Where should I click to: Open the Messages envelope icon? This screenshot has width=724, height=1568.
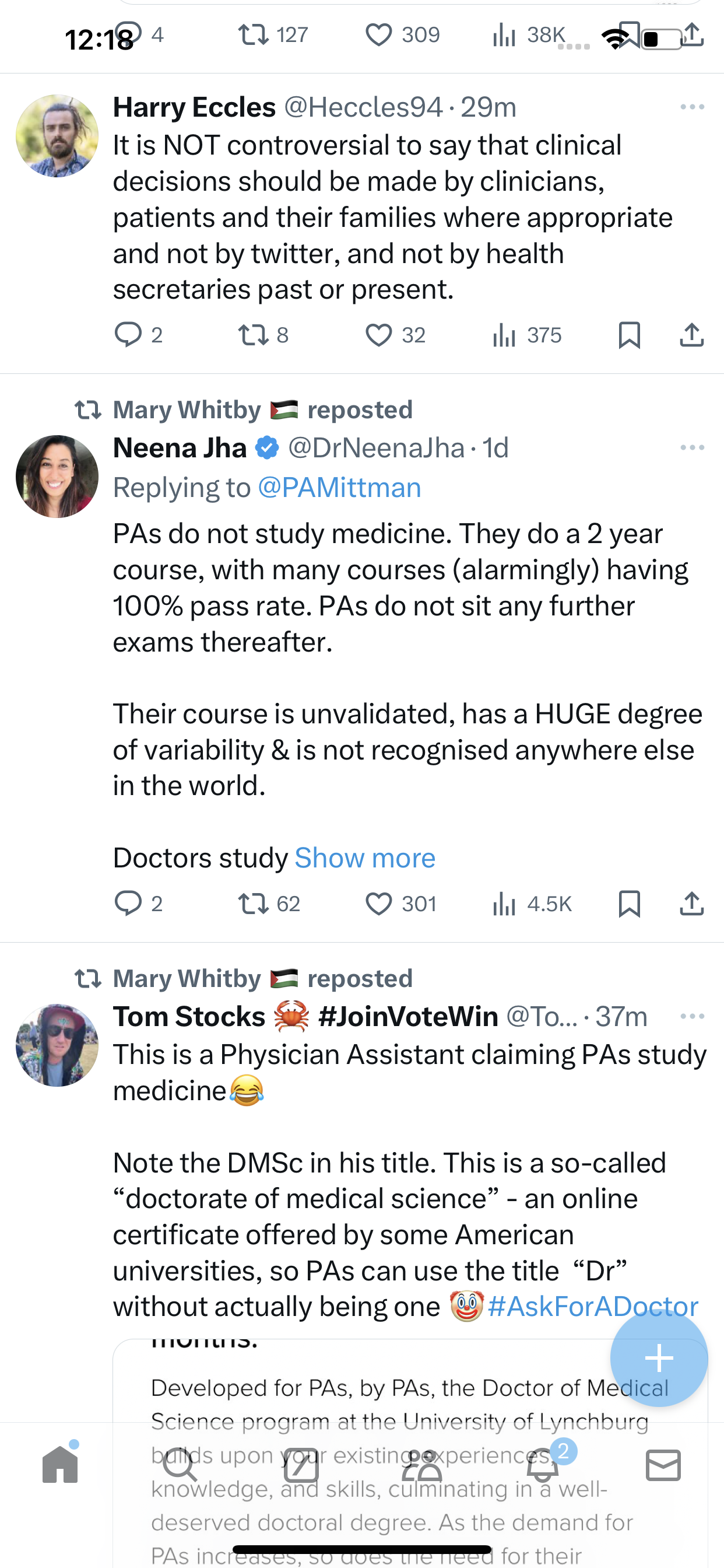663,1466
